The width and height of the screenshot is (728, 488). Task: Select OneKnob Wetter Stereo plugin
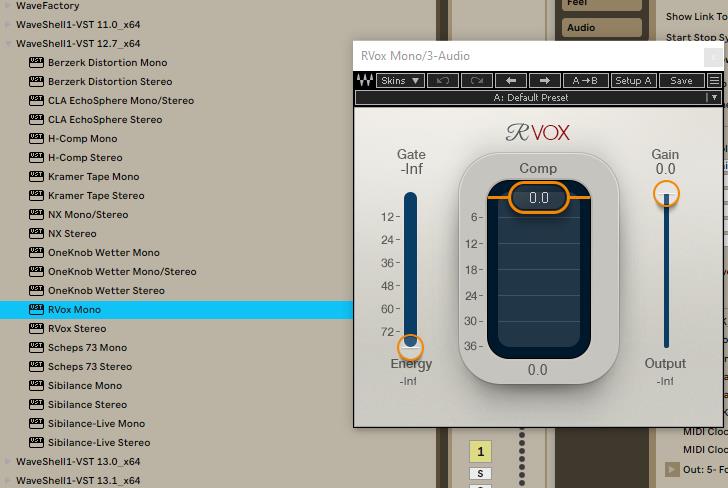(x=106, y=291)
